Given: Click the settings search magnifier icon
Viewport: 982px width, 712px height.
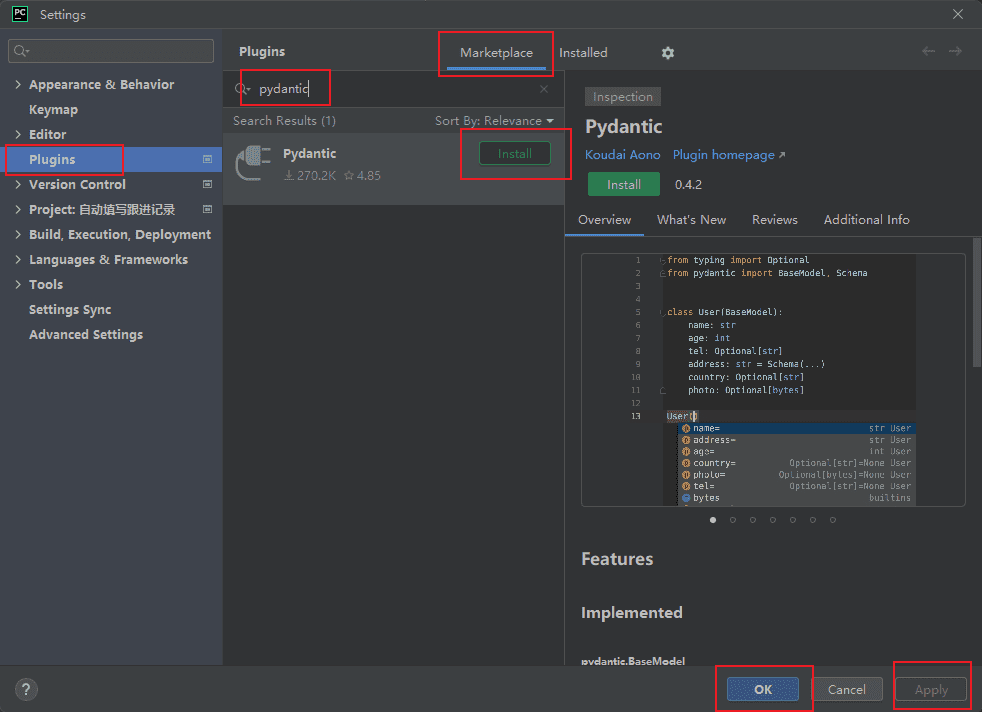Looking at the screenshot, I should [21, 51].
